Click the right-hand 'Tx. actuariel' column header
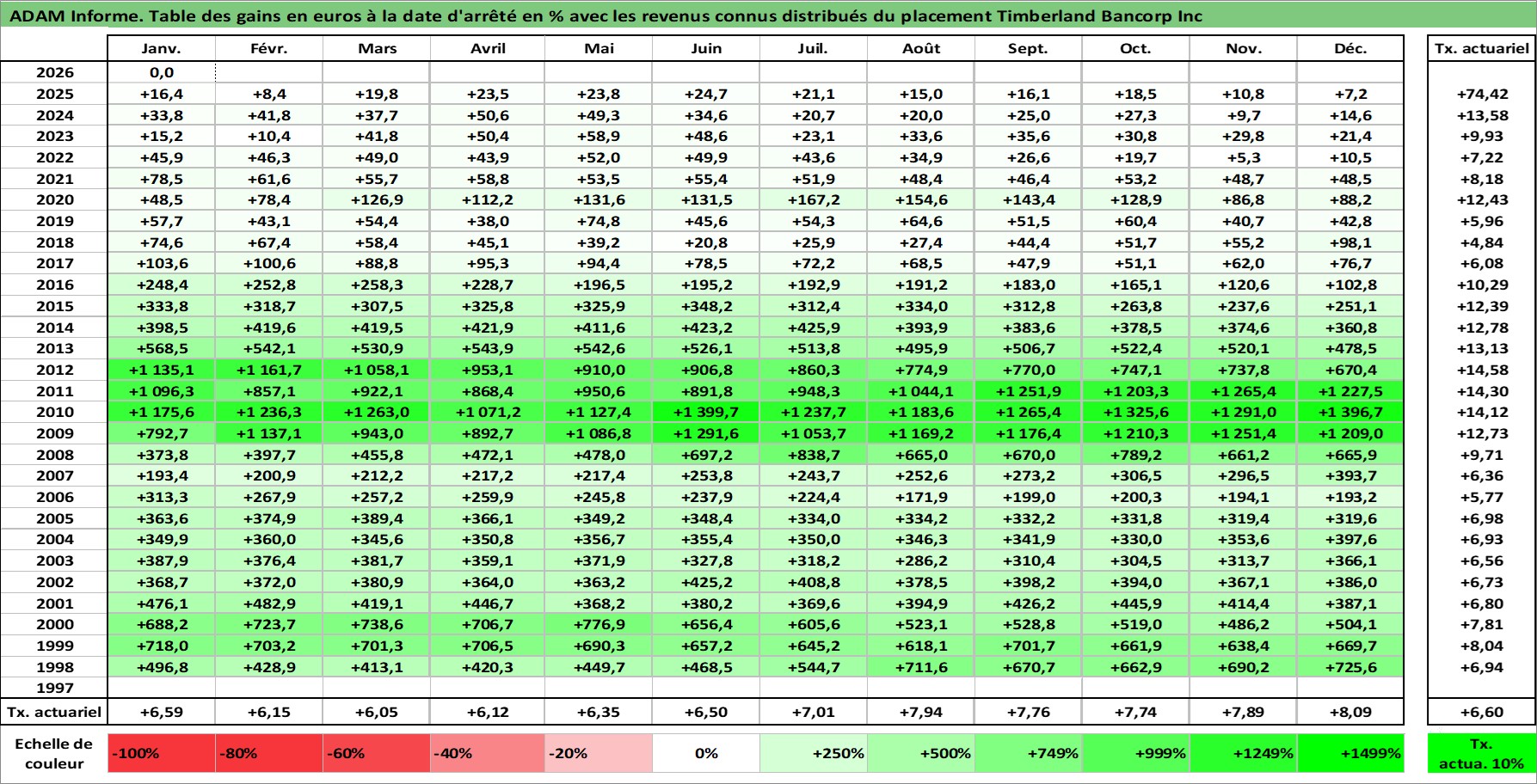 point(1481,48)
